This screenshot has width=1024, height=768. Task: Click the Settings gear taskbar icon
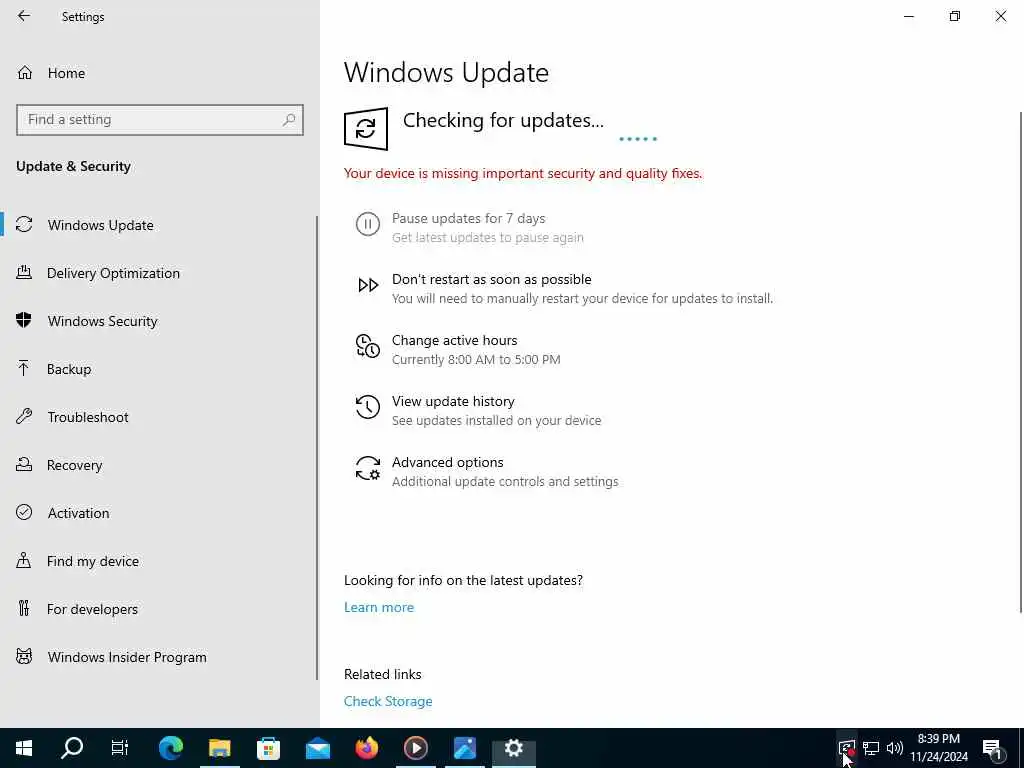tap(514, 748)
